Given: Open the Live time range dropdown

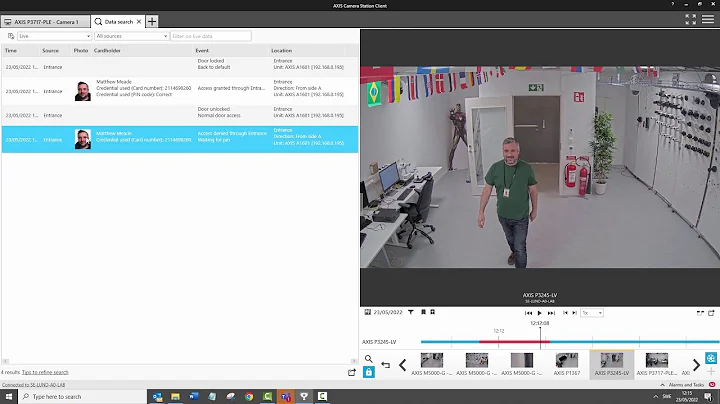Looking at the screenshot, I should (54, 36).
